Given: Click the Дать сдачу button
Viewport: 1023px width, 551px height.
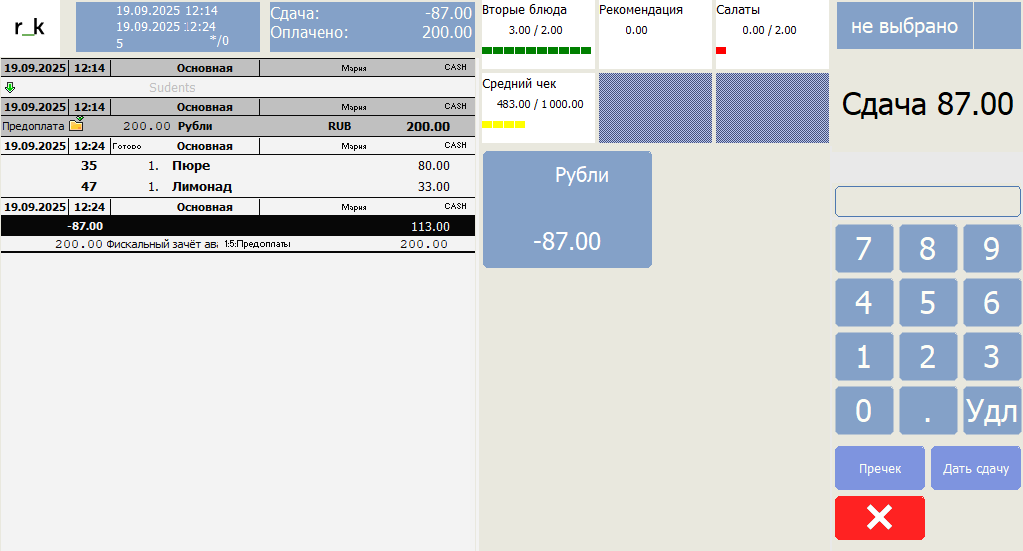Looking at the screenshot, I should pos(975,468).
